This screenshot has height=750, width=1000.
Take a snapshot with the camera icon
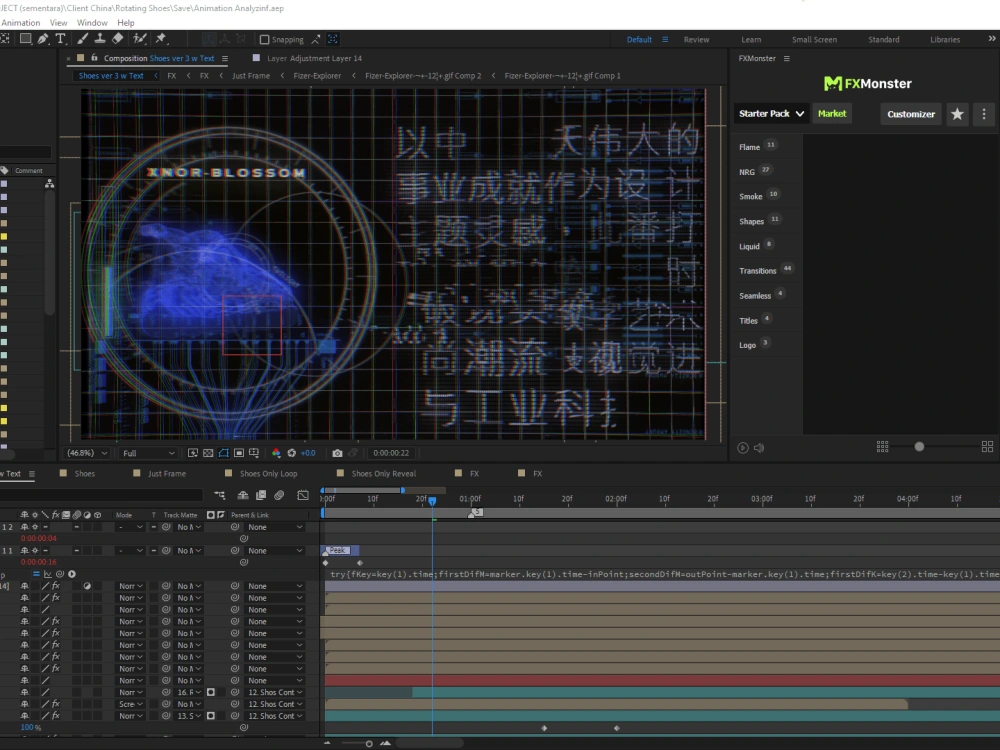click(x=338, y=452)
